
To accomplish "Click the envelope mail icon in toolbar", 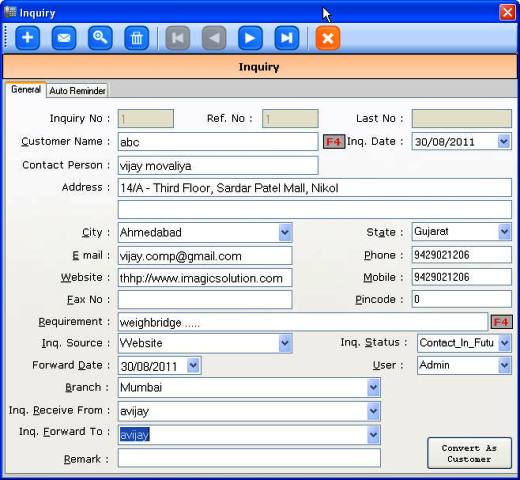I will pos(64,38).
